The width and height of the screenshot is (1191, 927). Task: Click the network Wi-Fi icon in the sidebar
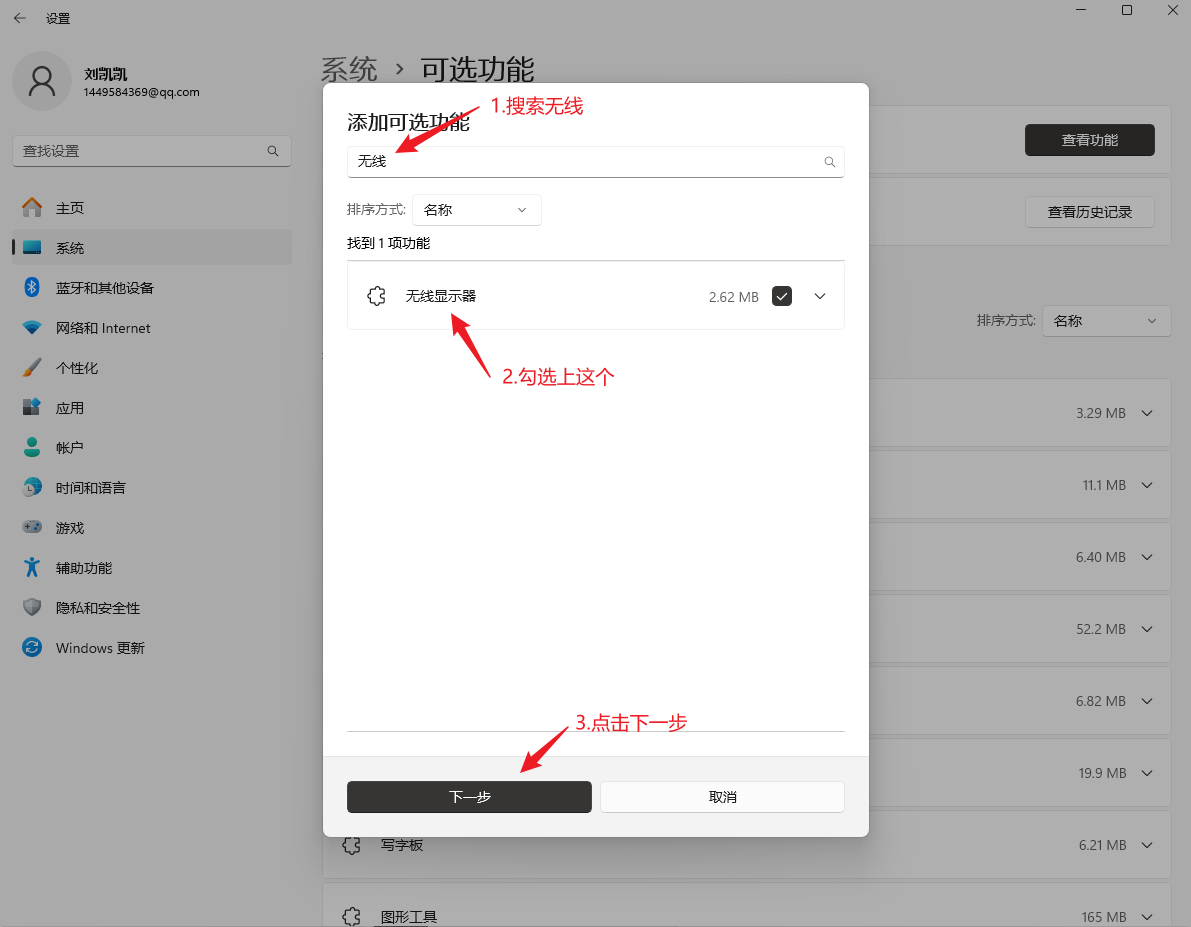(32, 328)
